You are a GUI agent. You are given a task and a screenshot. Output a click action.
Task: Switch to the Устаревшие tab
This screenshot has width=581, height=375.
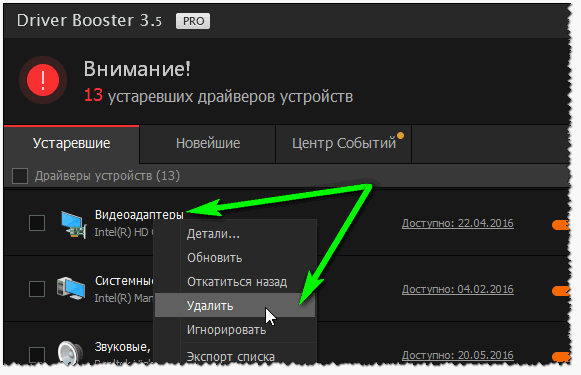(x=72, y=144)
